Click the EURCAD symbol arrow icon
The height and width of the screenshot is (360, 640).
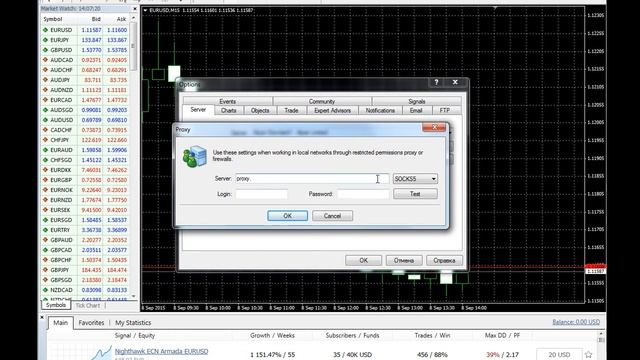pyautogui.click(x=45, y=100)
